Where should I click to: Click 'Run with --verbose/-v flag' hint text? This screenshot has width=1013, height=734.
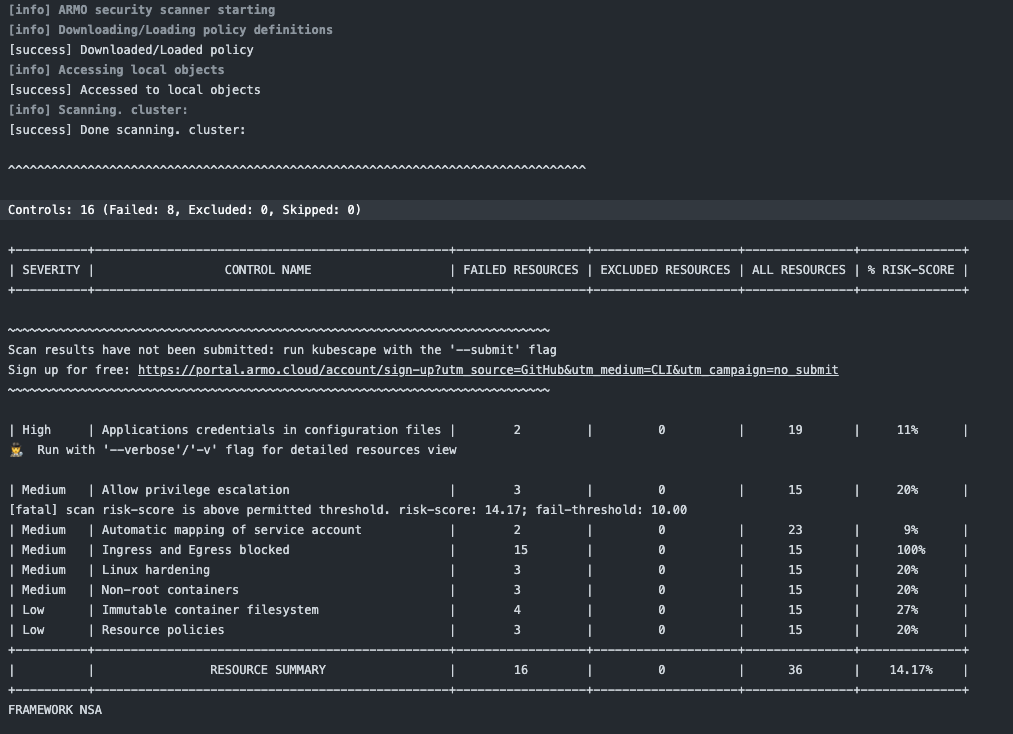coord(247,450)
